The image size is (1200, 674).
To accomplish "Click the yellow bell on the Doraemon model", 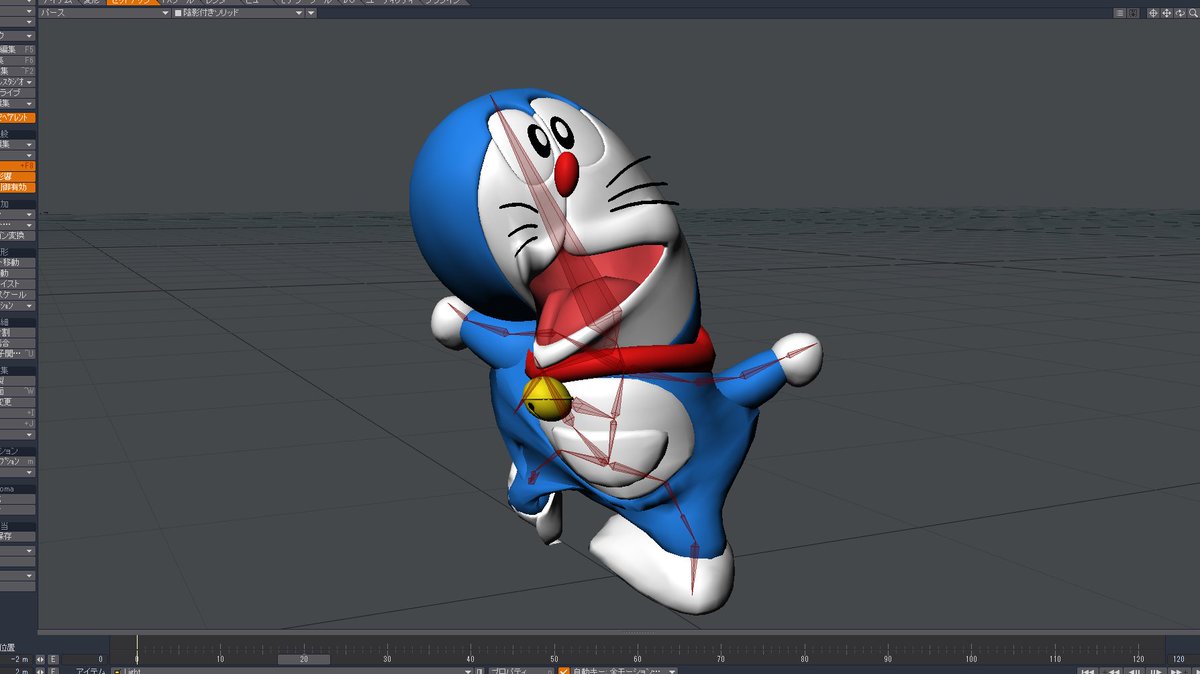I will tap(548, 399).
